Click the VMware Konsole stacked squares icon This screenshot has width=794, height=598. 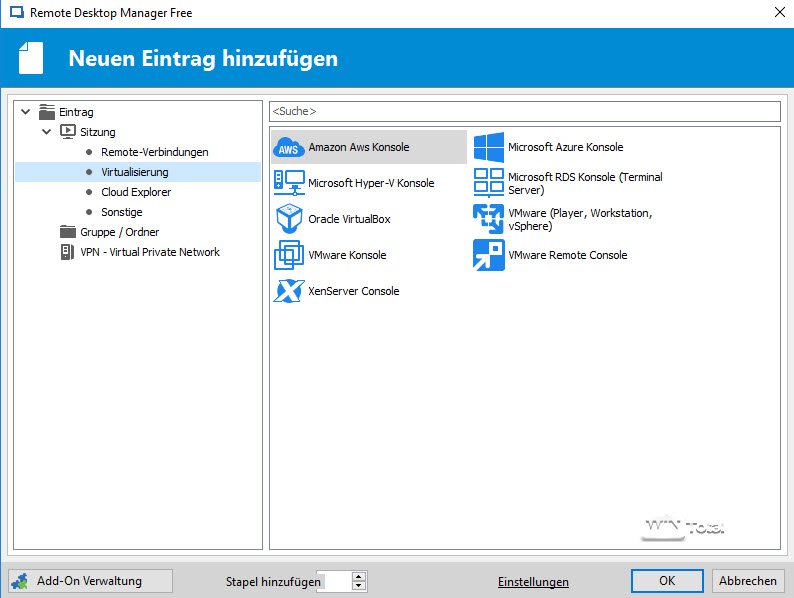click(x=289, y=255)
